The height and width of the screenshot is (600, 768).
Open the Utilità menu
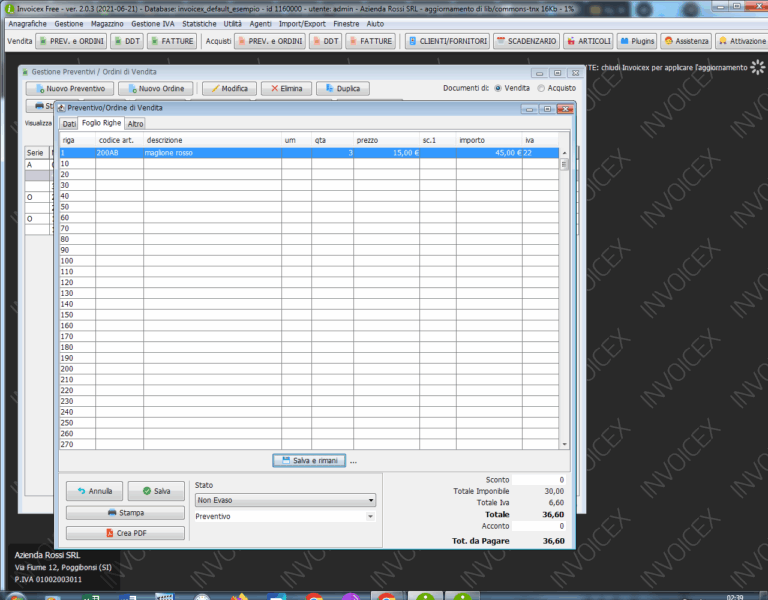(233, 24)
